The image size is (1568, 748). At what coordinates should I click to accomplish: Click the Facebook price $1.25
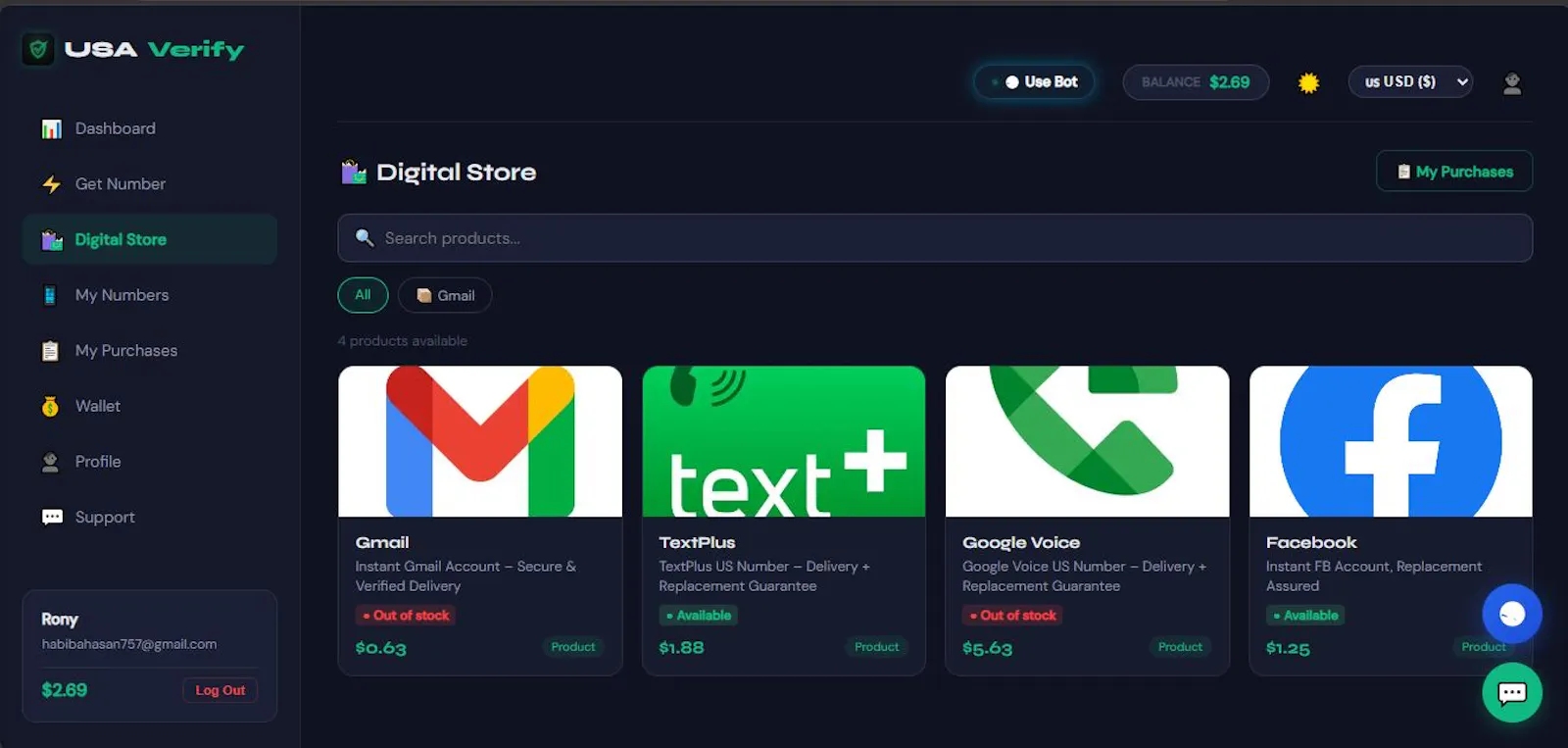click(1288, 648)
